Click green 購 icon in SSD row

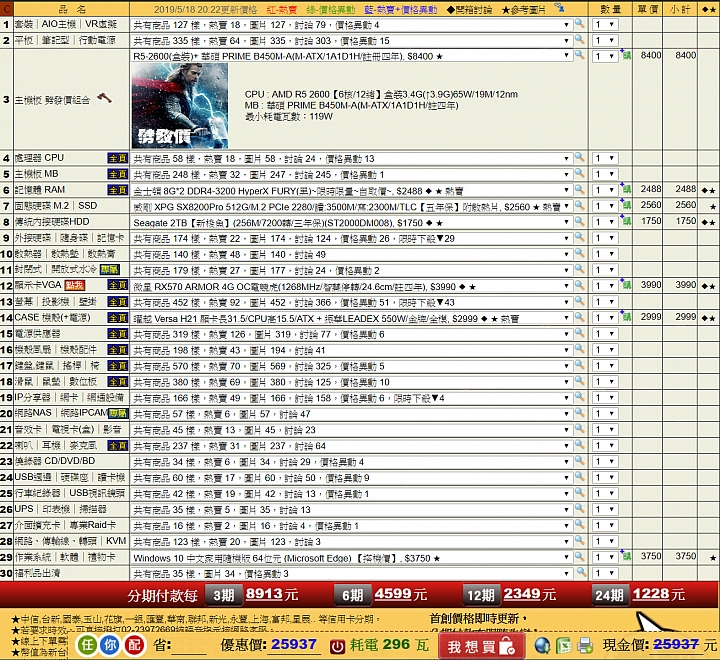(625, 205)
